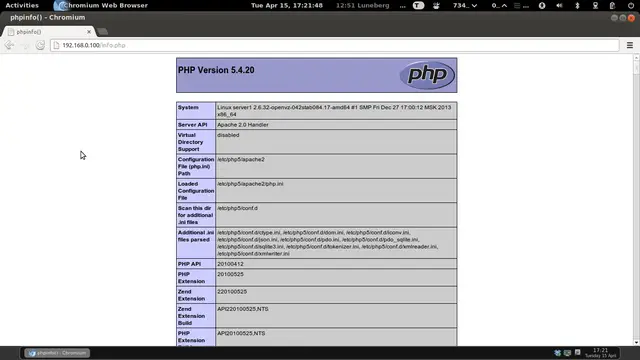Click the /etc/php5/apache2 path value

[x=241, y=160]
